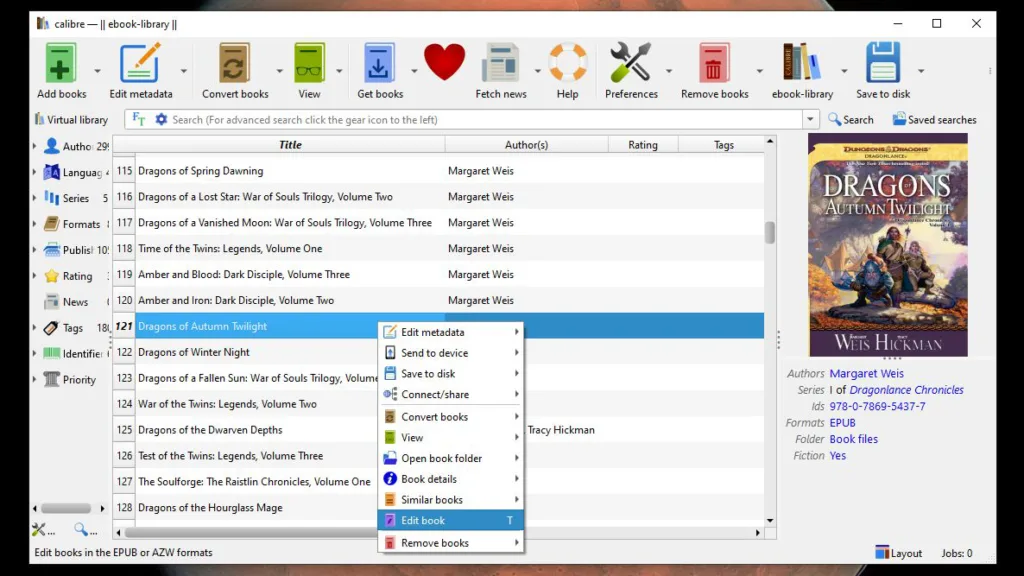Click the Remove books icon
Screen dimensions: 1024x576
(x=714, y=62)
